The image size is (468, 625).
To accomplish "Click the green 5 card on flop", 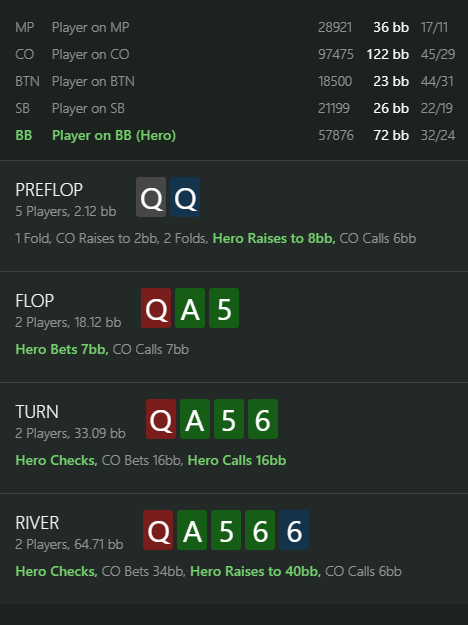I will pyautogui.click(x=224, y=308).
